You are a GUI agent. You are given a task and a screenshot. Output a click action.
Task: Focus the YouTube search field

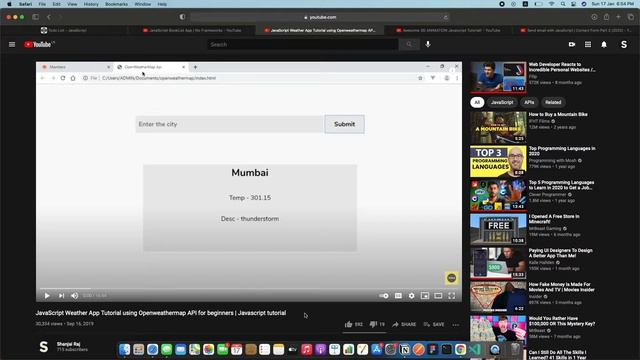pyautogui.click(x=302, y=44)
